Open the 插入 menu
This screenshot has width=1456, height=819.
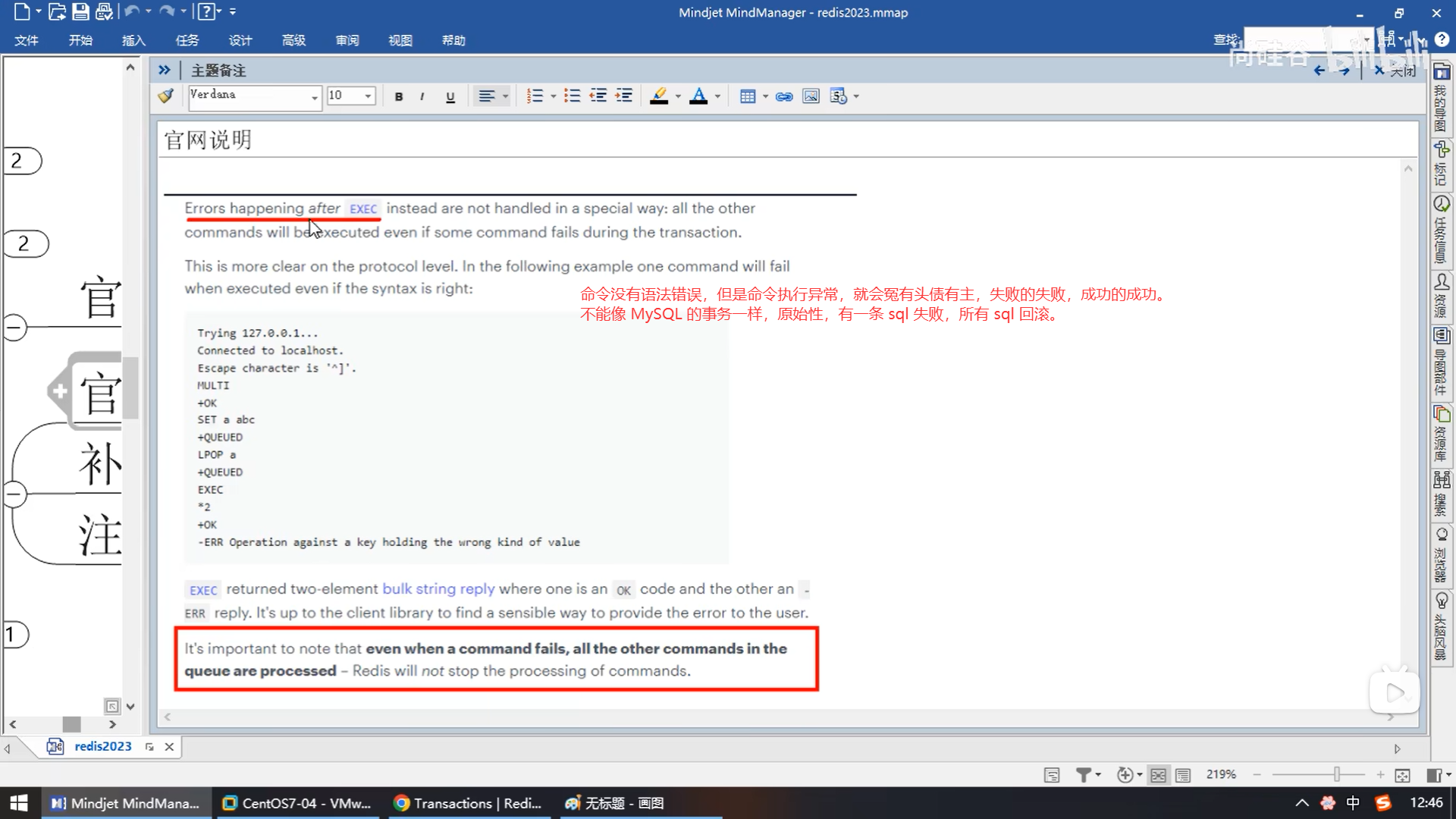pos(133,40)
